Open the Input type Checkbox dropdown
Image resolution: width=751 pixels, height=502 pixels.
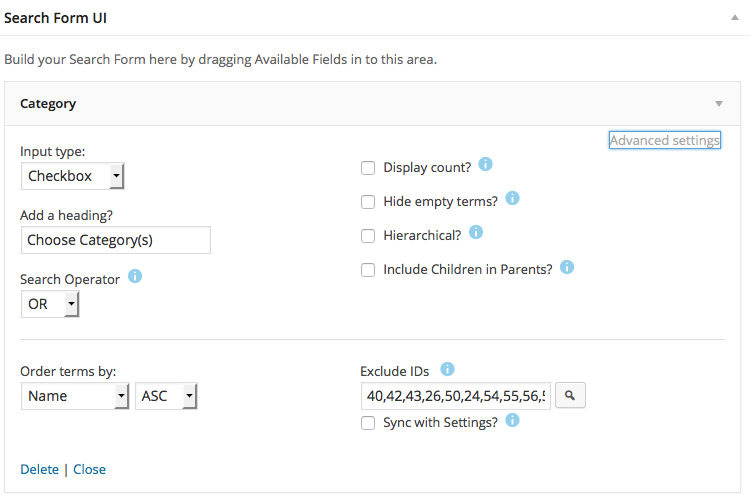click(x=73, y=177)
